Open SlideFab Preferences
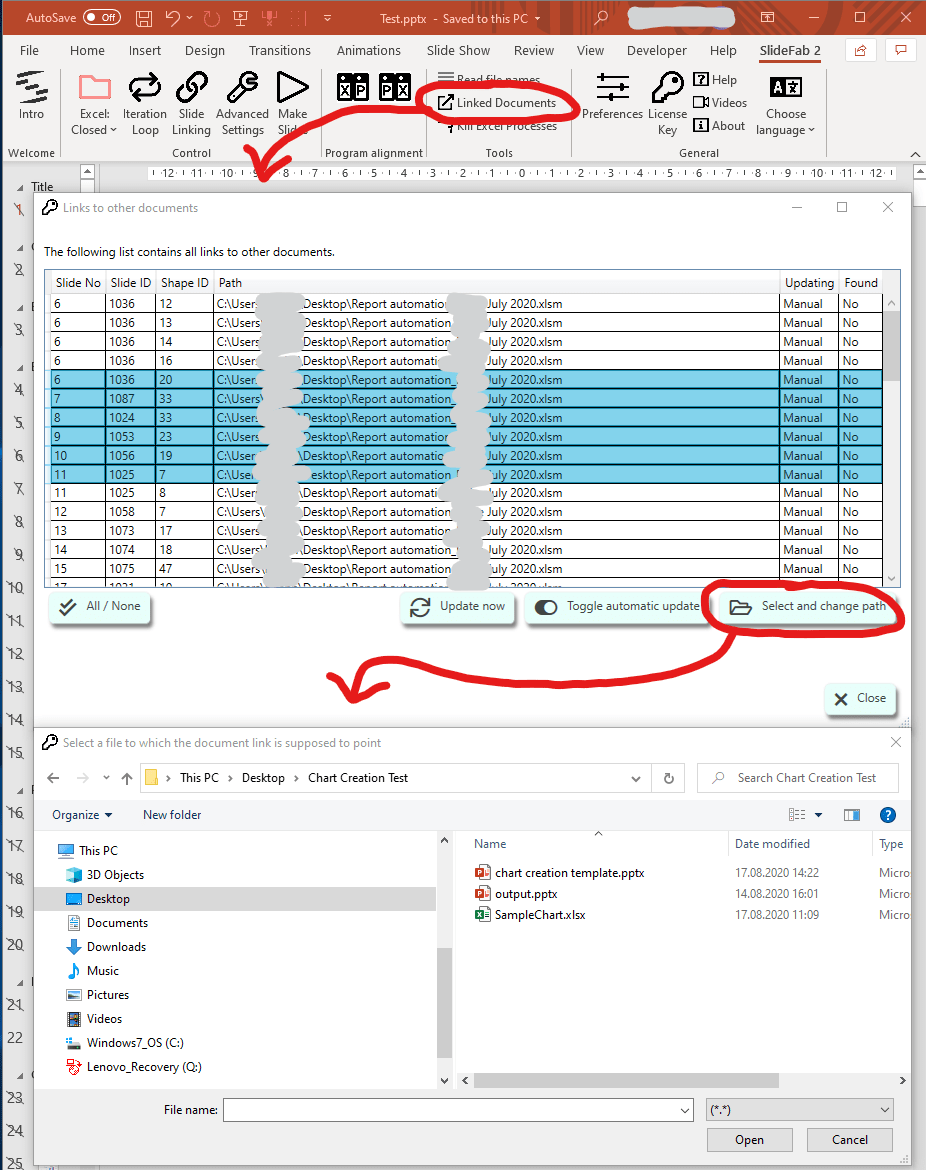The width and height of the screenshot is (926, 1170). tap(612, 100)
